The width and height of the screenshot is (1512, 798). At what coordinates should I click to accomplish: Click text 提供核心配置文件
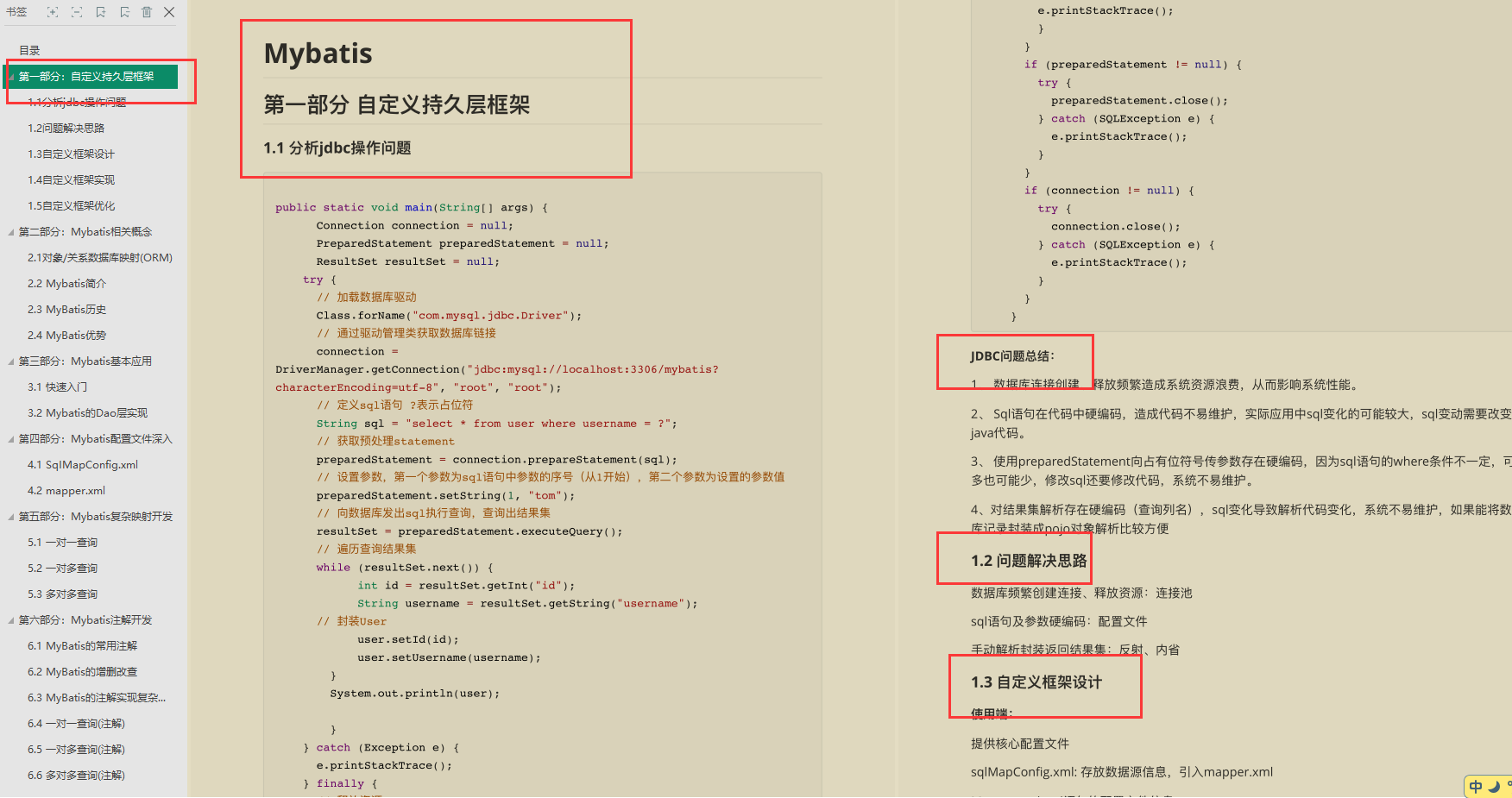click(1020, 744)
